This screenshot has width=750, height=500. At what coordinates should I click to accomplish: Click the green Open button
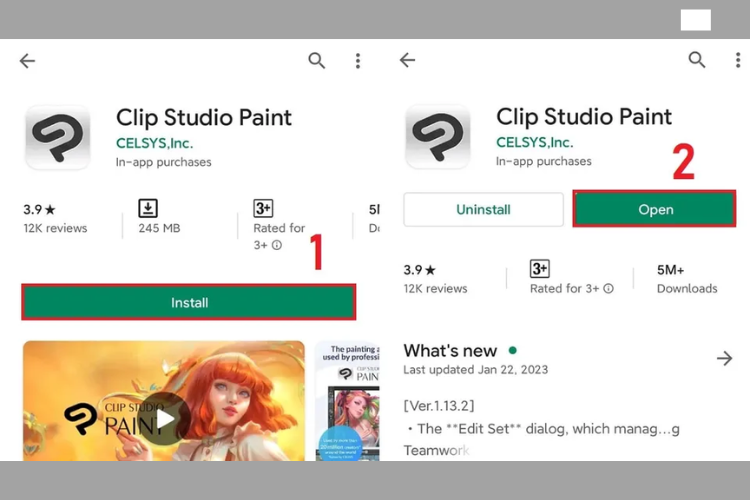tap(654, 209)
